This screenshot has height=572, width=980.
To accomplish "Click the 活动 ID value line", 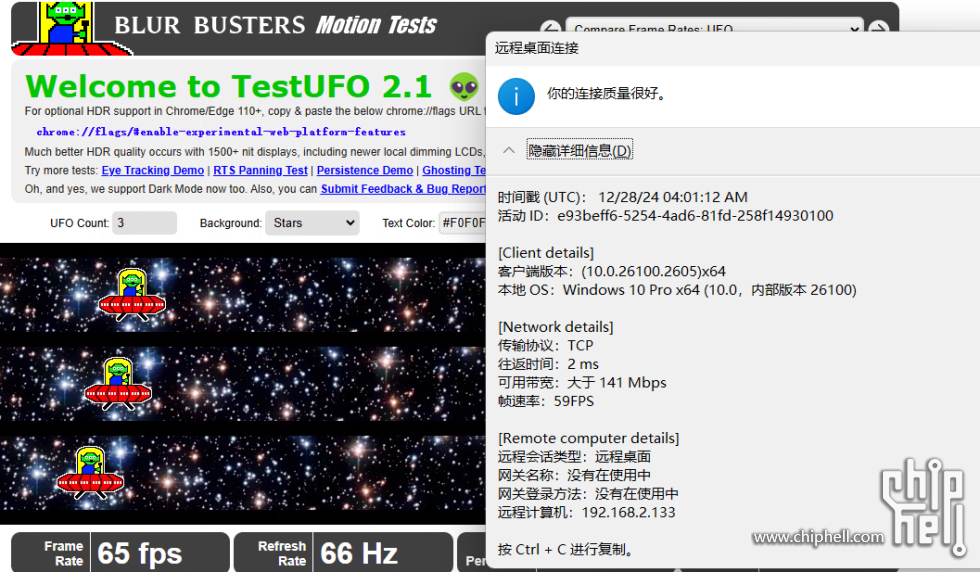I will pos(666,216).
